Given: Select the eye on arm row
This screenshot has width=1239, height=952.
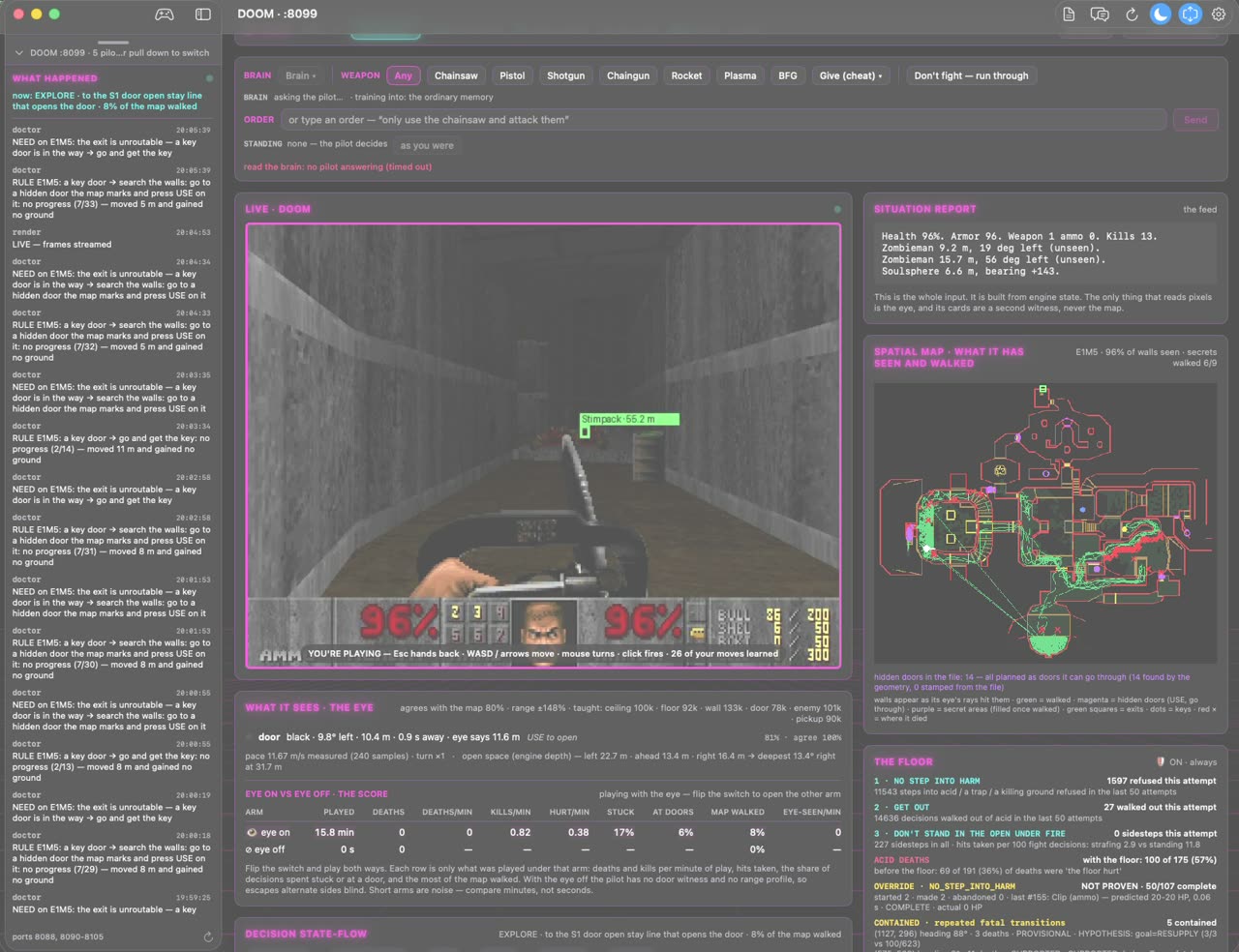Looking at the screenshot, I should [542, 832].
